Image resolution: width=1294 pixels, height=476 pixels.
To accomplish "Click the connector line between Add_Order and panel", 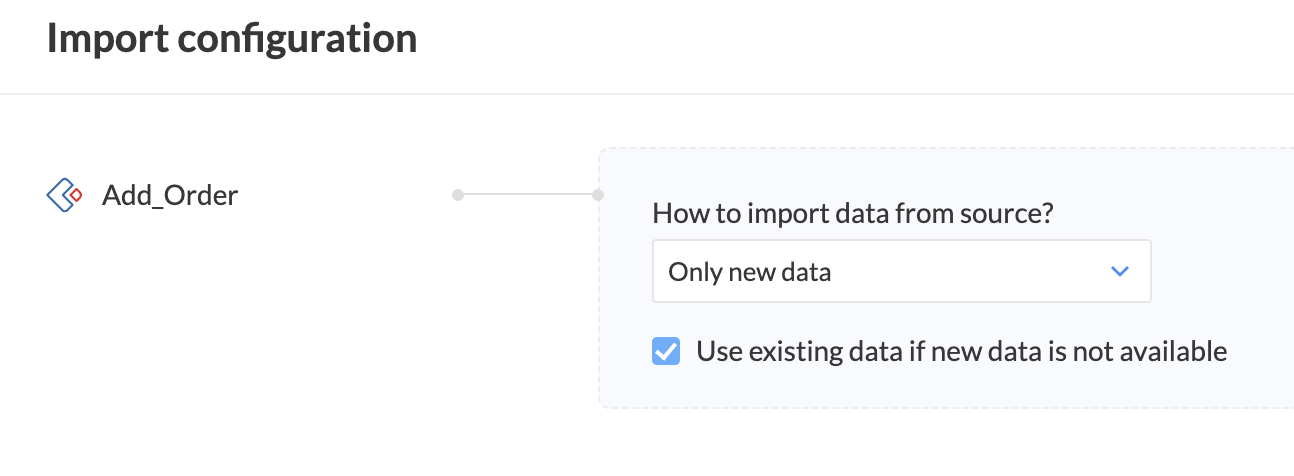I will tap(528, 195).
